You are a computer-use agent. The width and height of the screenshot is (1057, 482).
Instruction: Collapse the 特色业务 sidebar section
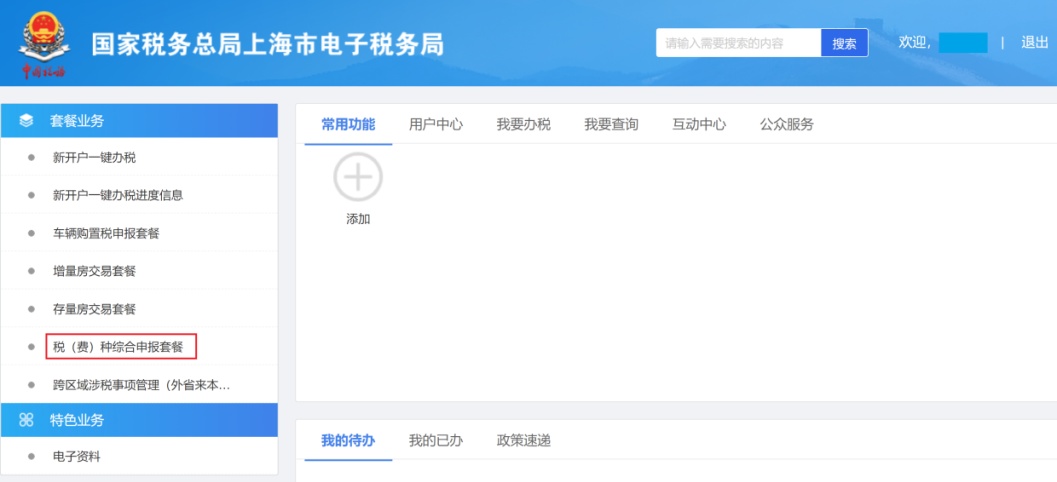140,421
